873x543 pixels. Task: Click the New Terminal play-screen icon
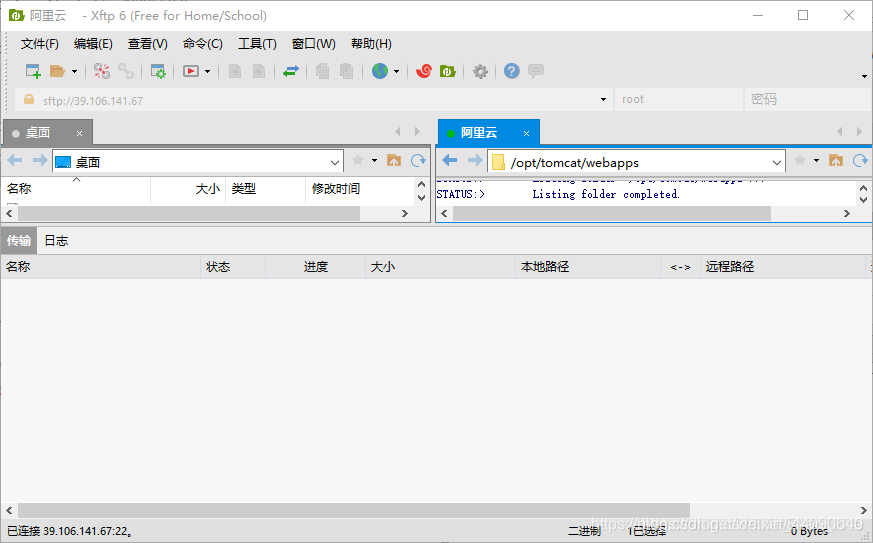191,71
